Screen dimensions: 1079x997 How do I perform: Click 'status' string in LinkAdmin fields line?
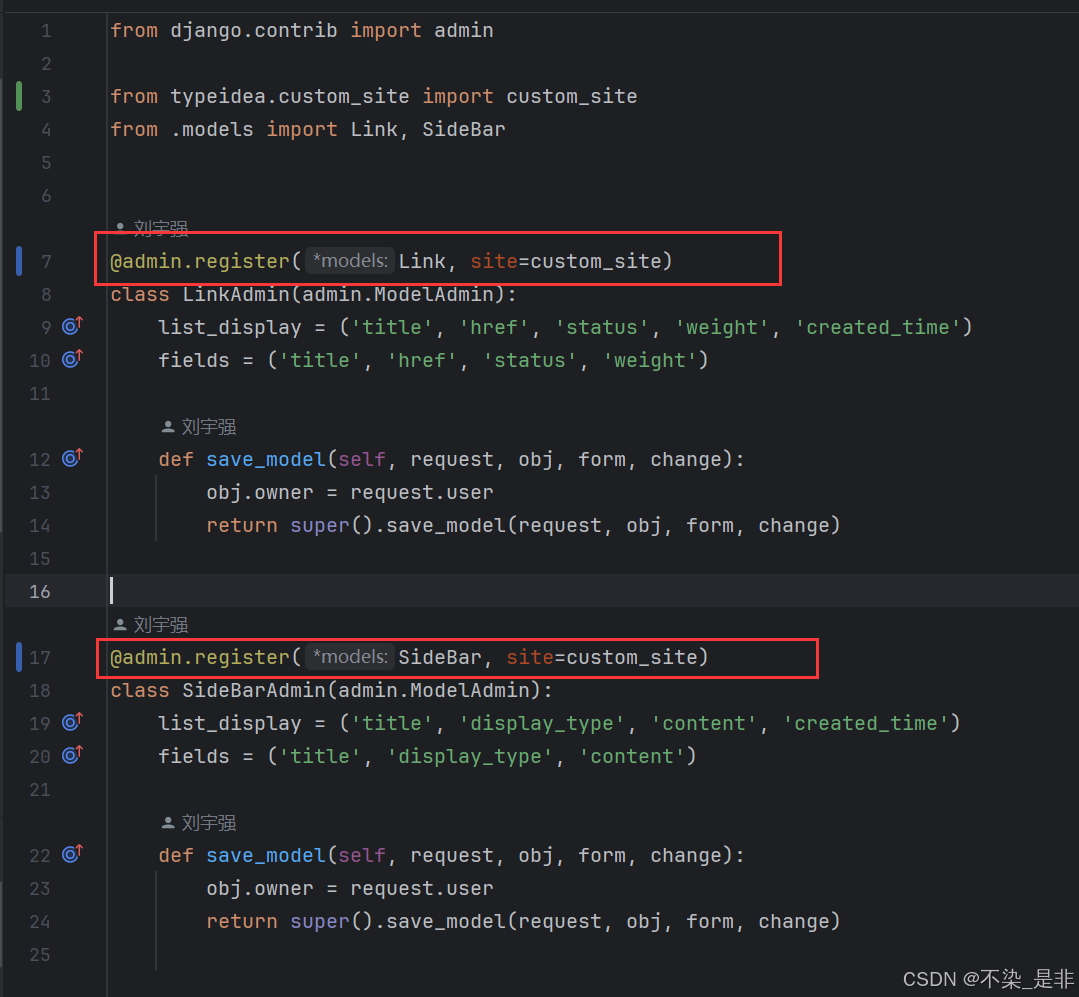point(530,361)
